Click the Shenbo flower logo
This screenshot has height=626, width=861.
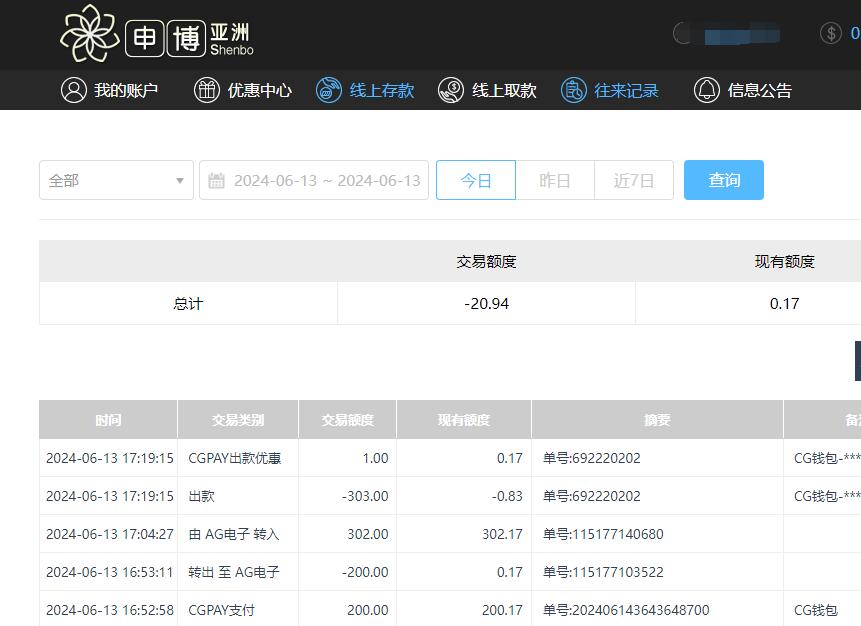(x=90, y=34)
